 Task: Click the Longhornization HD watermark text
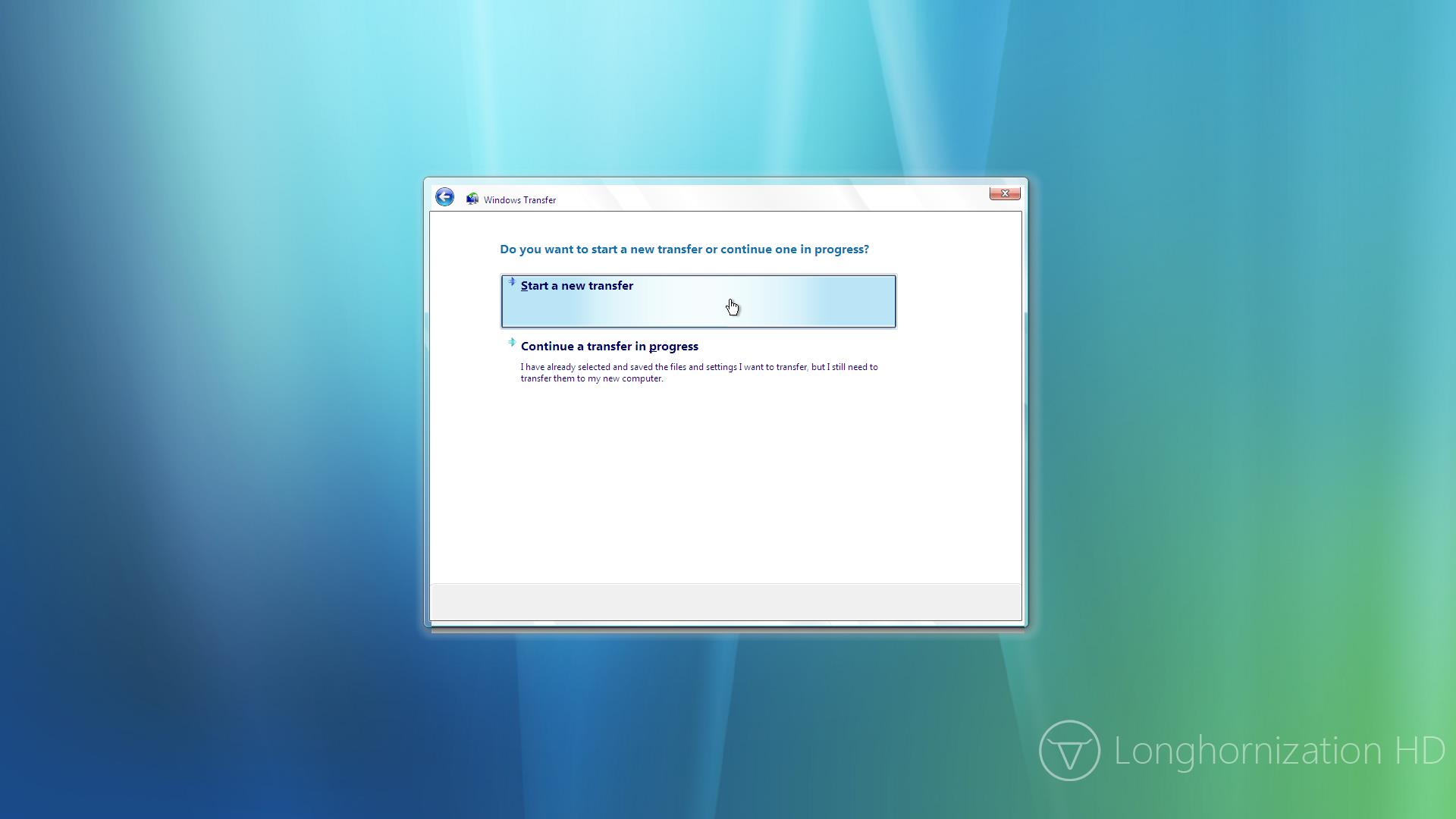(1279, 751)
